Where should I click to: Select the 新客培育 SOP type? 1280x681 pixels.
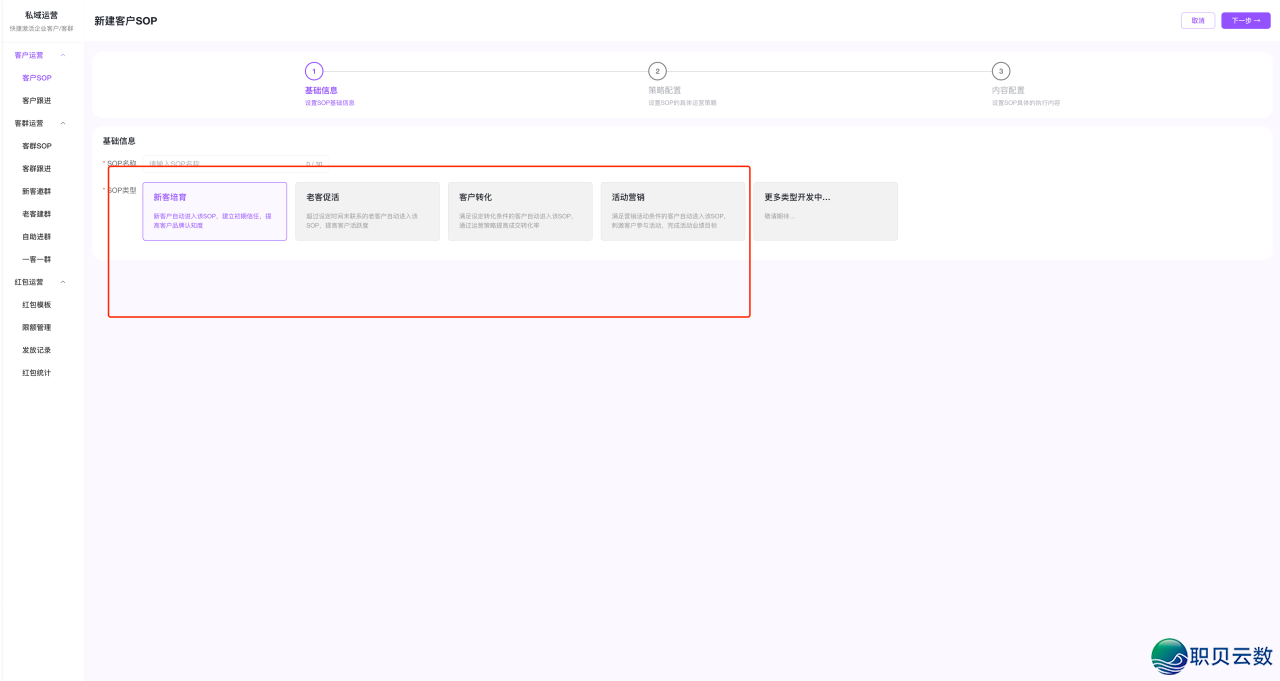point(214,211)
